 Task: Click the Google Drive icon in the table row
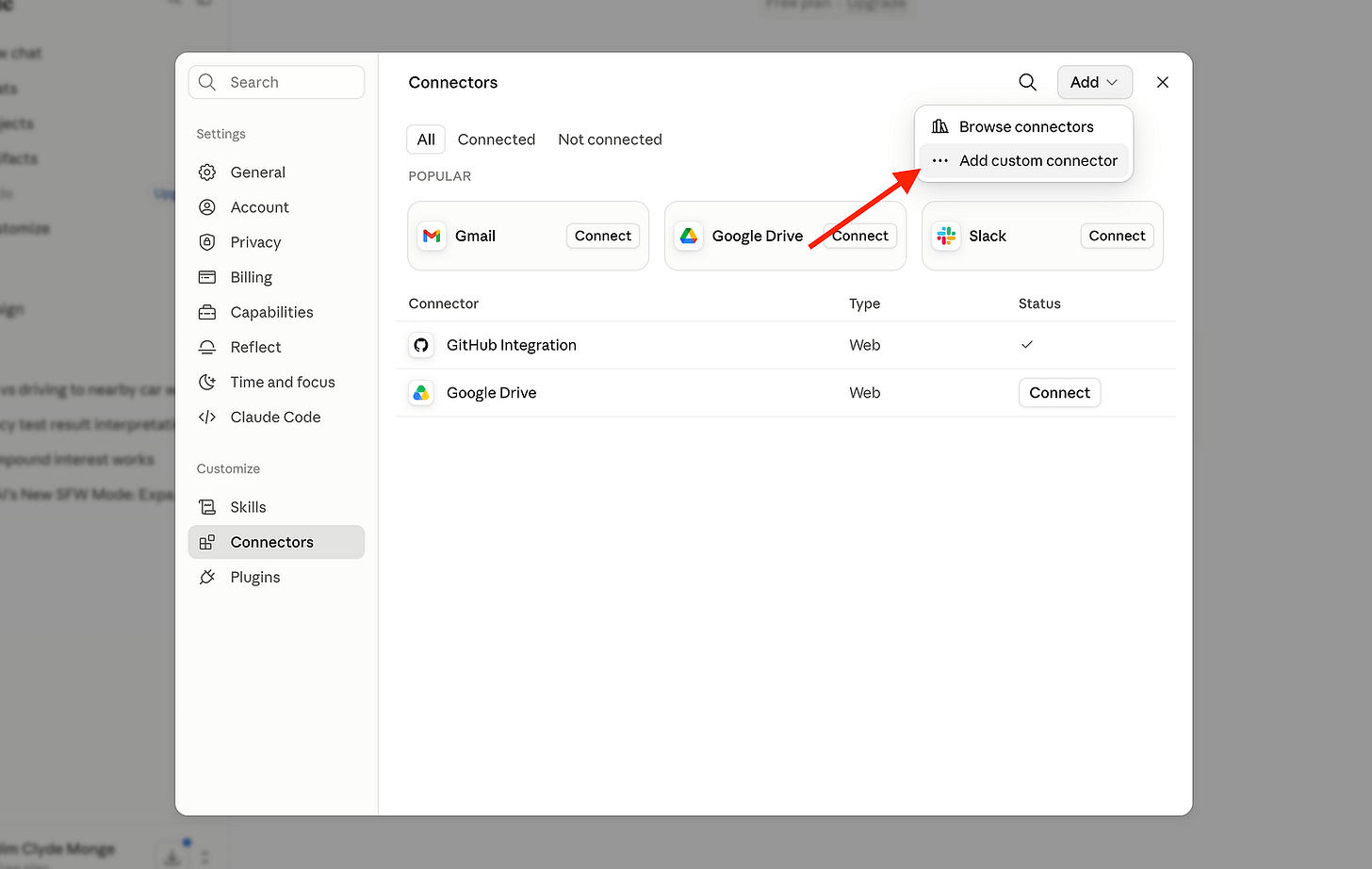click(421, 393)
